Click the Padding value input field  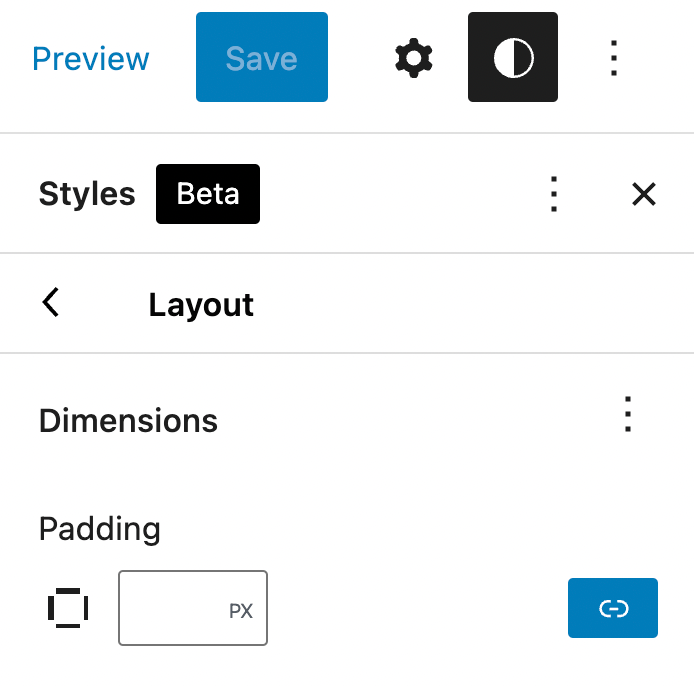pos(172,608)
